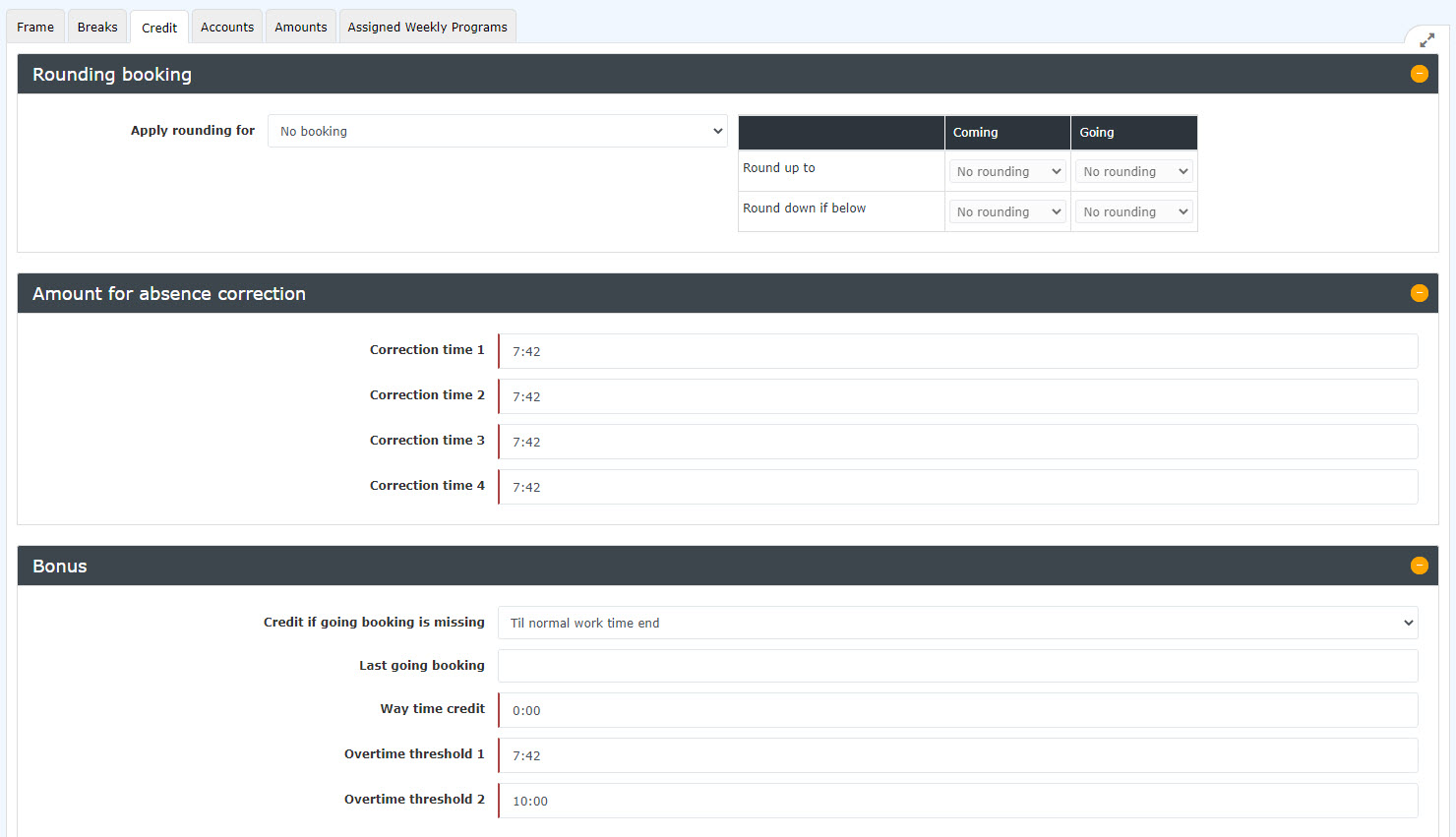
Task: Expand view with the fullscreen arrows icon
Action: tap(1426, 40)
